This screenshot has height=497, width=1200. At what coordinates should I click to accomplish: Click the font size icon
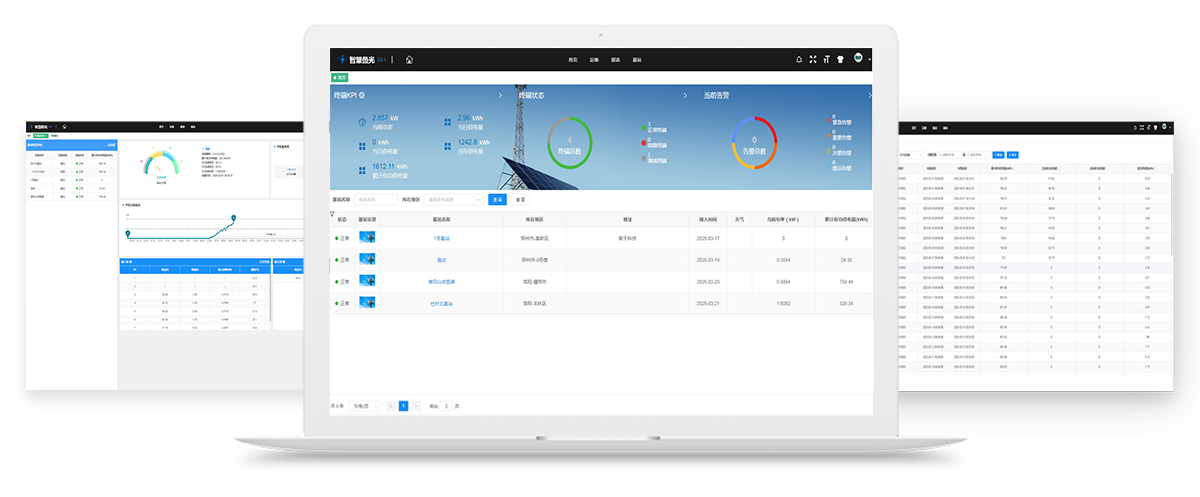[827, 60]
